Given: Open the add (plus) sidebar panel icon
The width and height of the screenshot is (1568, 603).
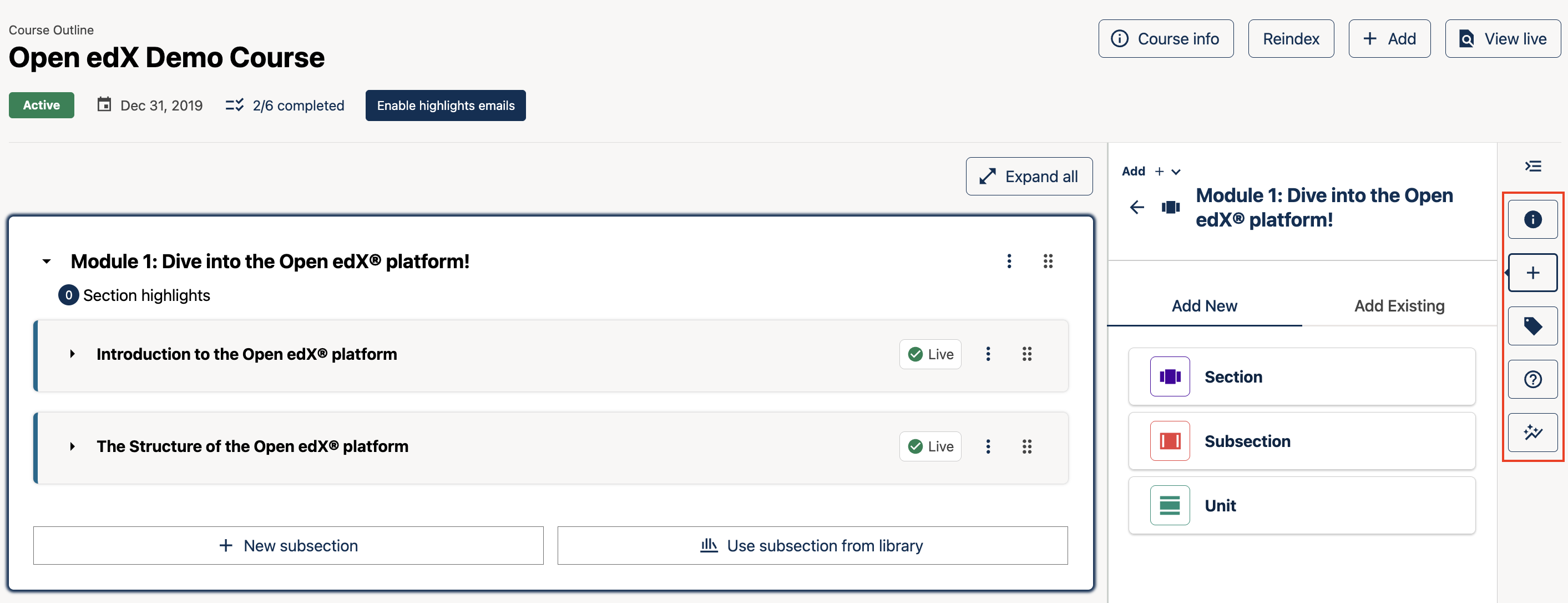Looking at the screenshot, I should 1532,272.
